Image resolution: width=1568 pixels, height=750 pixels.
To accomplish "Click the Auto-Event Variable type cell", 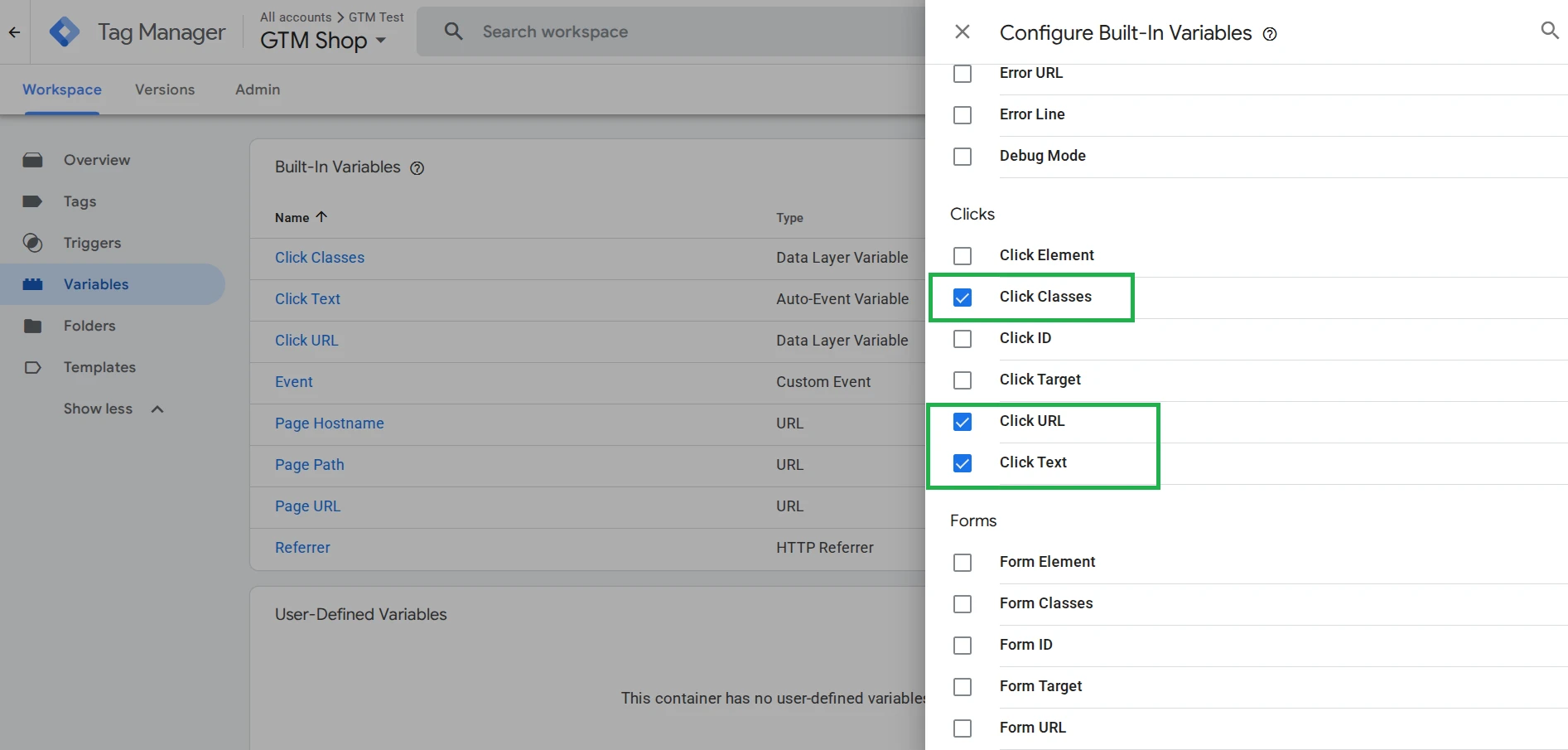I will (x=842, y=299).
